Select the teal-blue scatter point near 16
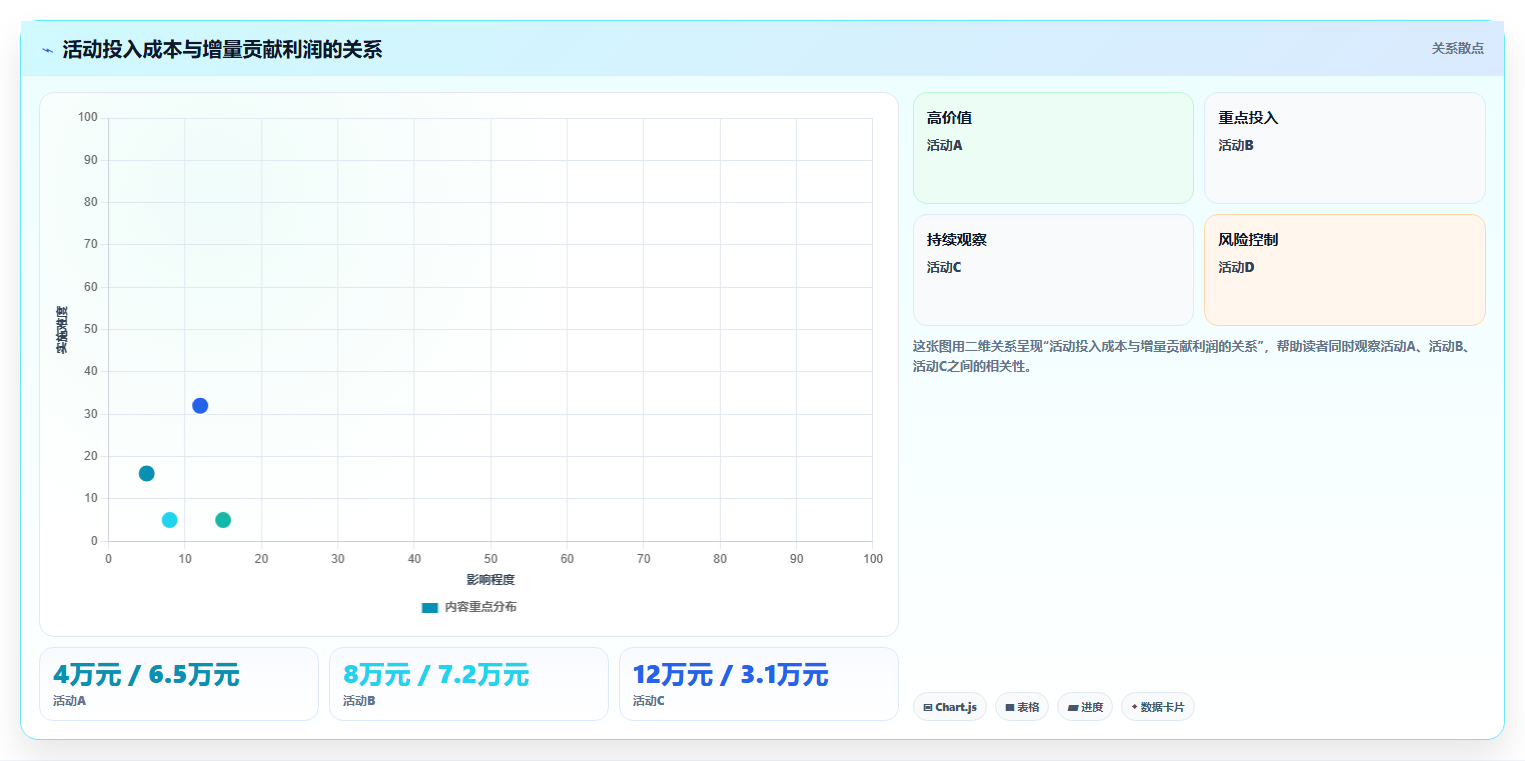This screenshot has height=761, width=1525. click(x=147, y=473)
